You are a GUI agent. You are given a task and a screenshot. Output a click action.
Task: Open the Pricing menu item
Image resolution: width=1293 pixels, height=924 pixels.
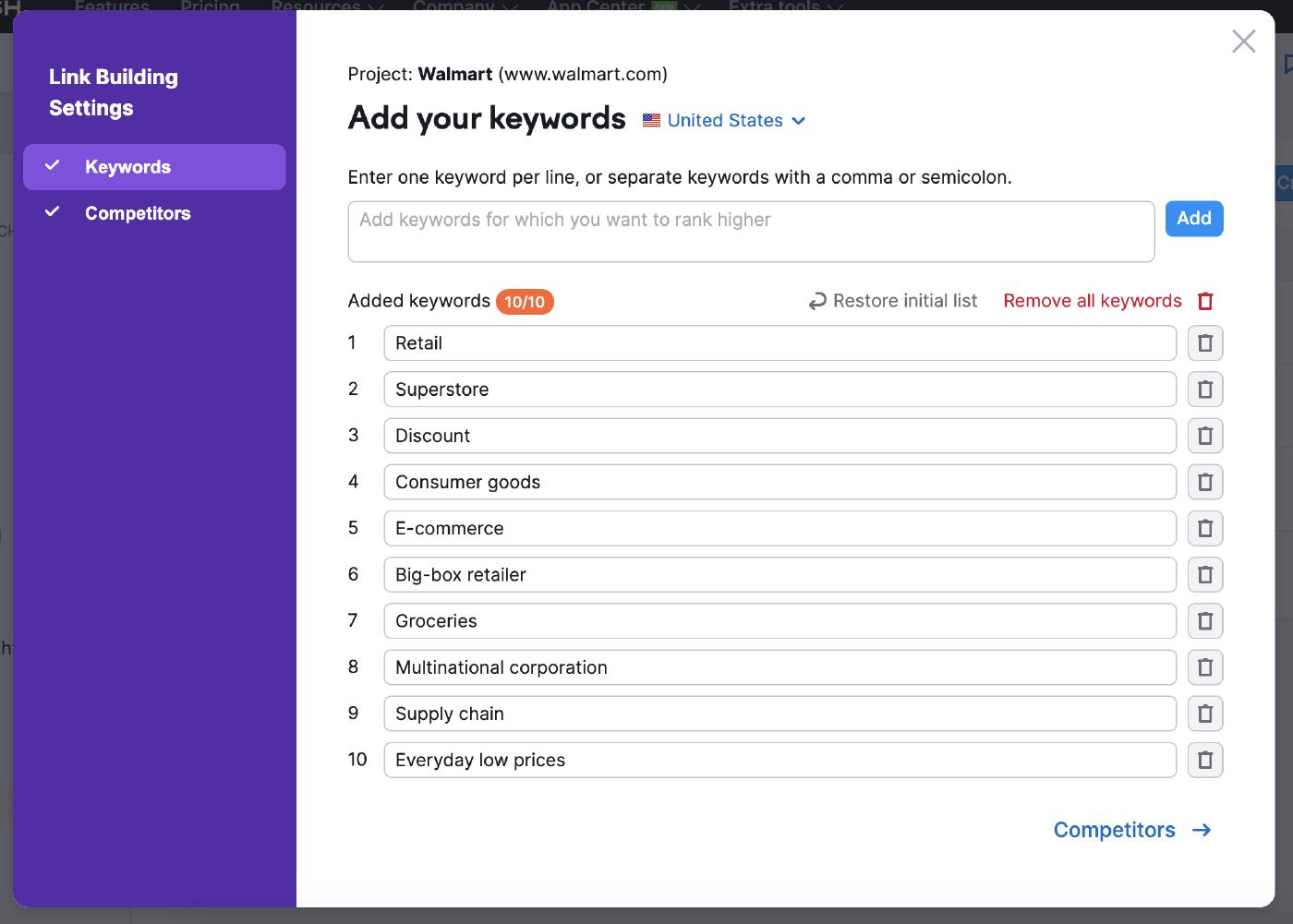[x=210, y=6]
